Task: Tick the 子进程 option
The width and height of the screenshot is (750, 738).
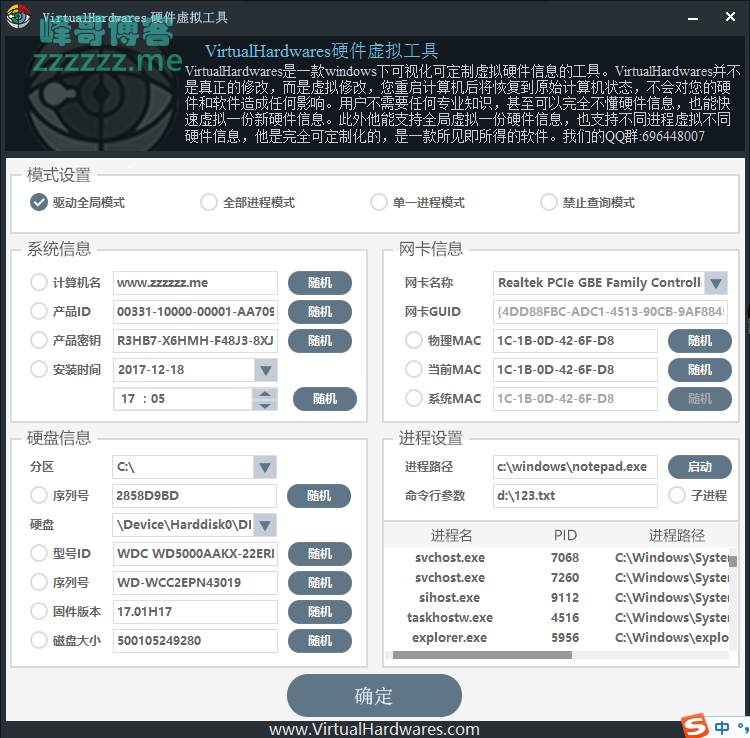Action: point(677,495)
